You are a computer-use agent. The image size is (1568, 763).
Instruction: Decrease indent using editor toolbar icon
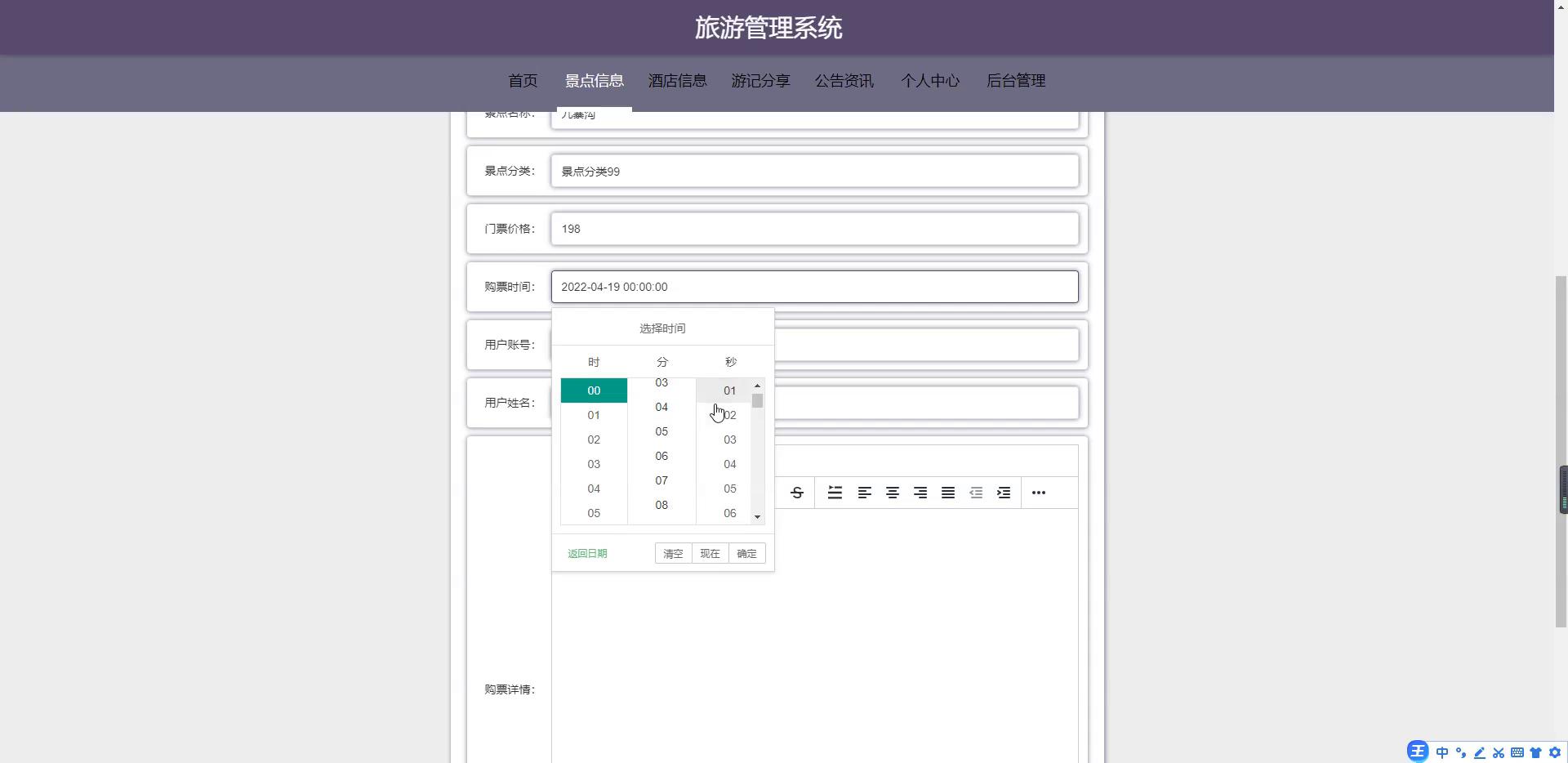(x=976, y=493)
